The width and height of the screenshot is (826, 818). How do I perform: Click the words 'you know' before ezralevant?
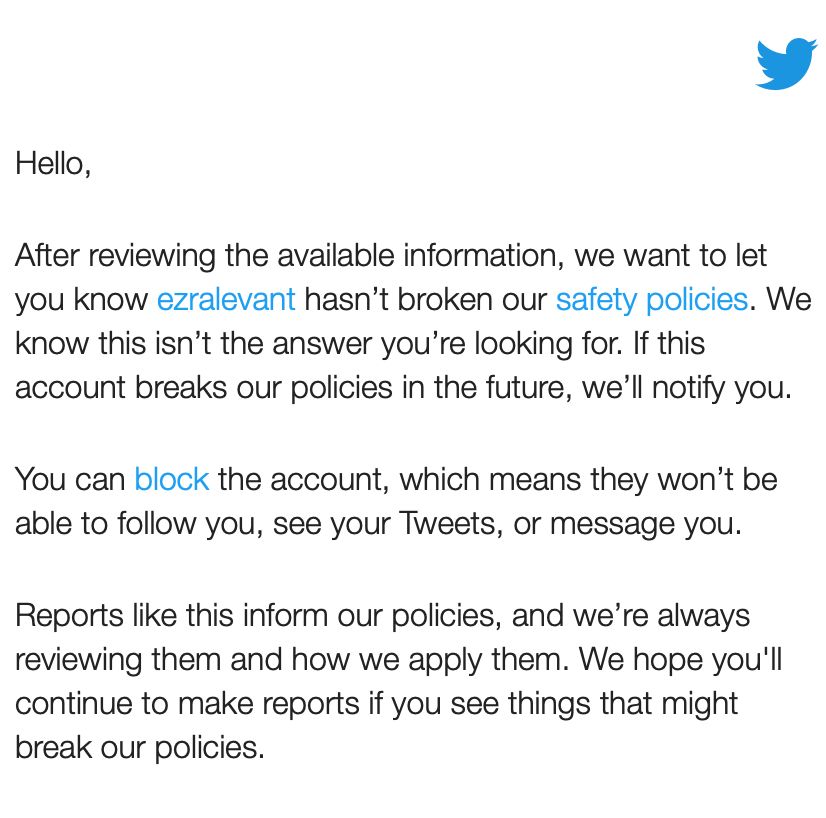click(x=82, y=300)
